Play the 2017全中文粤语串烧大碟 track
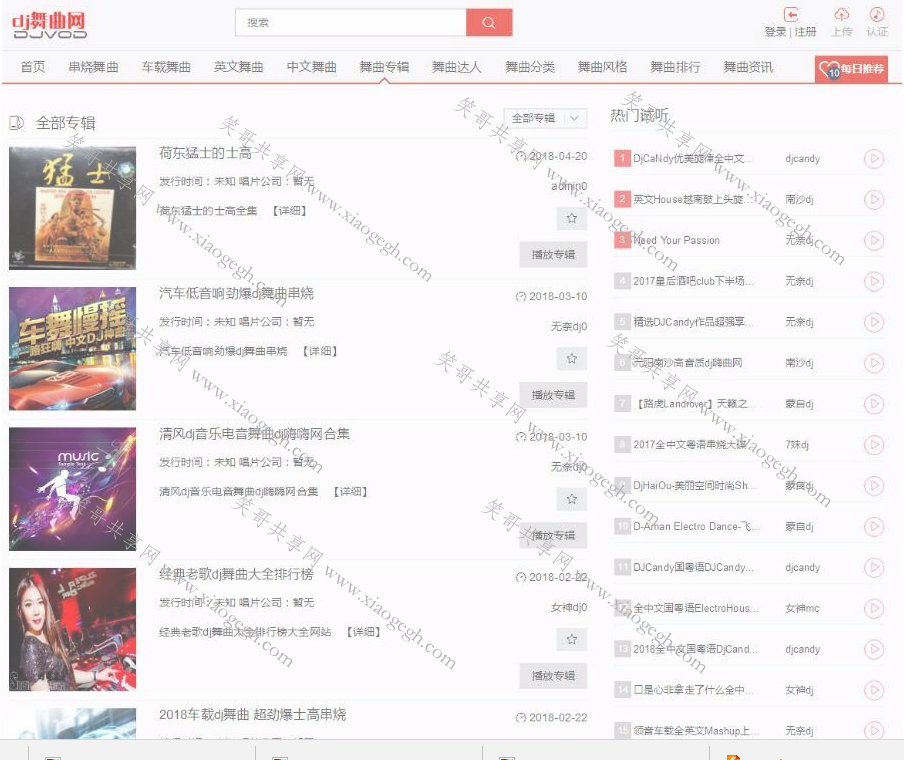This screenshot has width=904, height=760. click(x=874, y=445)
